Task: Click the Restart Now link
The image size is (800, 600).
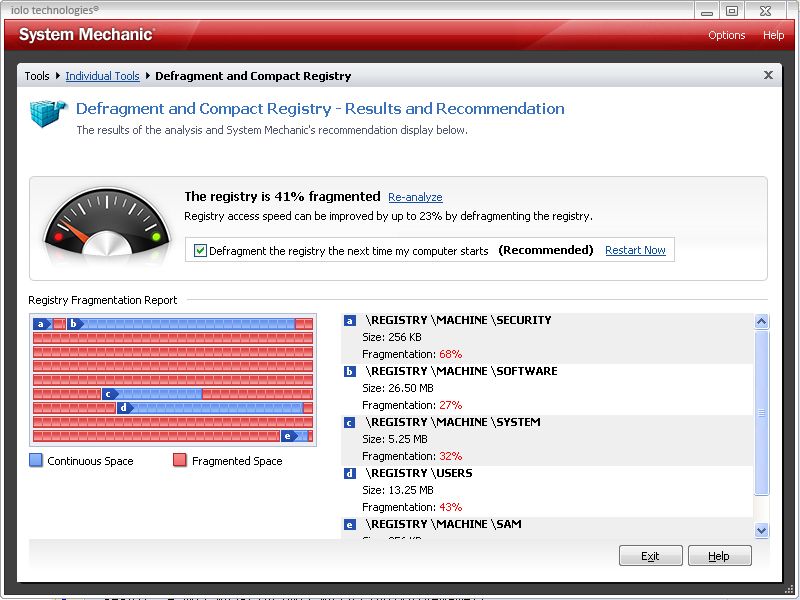Action: (x=635, y=250)
